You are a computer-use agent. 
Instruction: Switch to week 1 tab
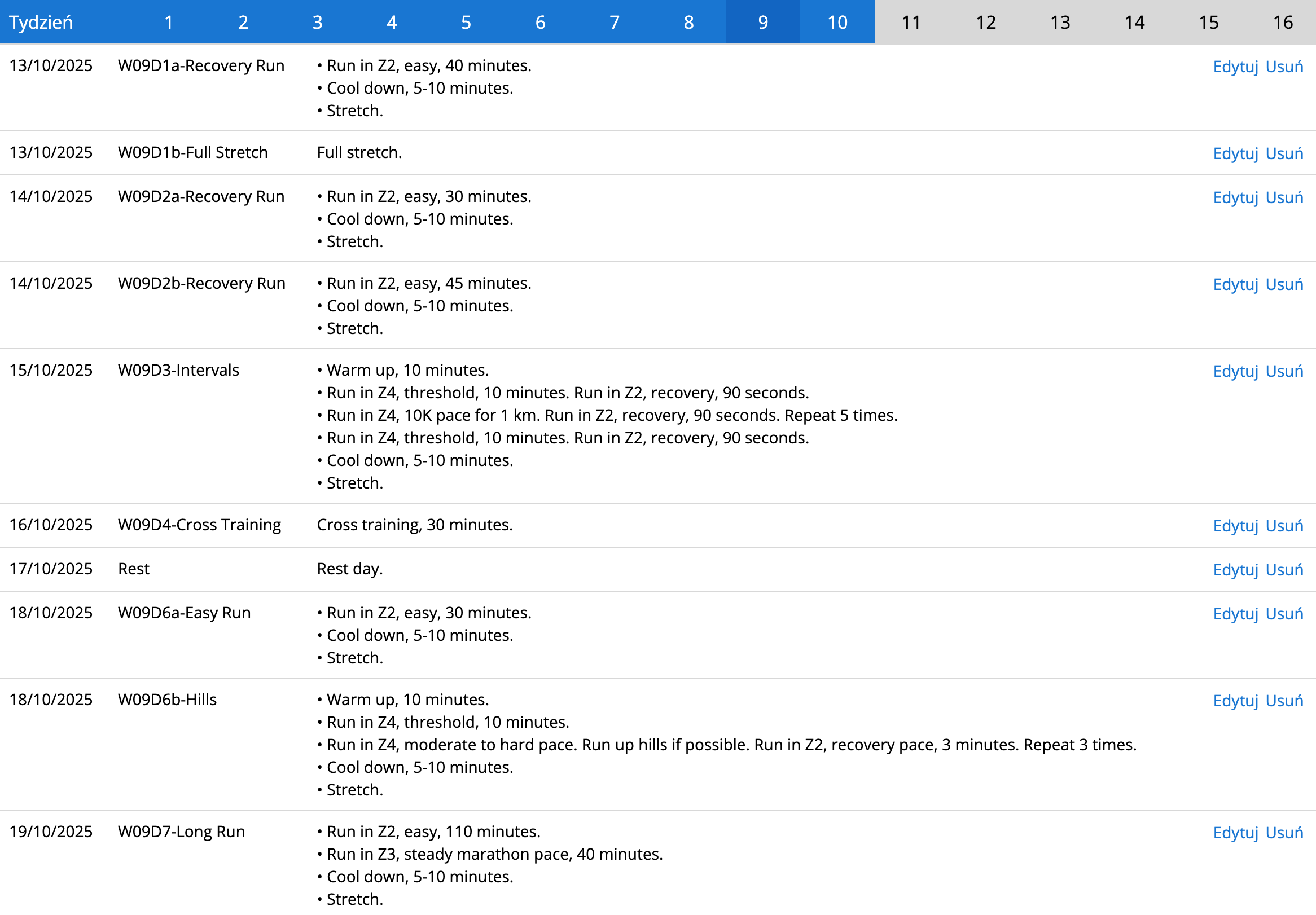[x=169, y=23]
